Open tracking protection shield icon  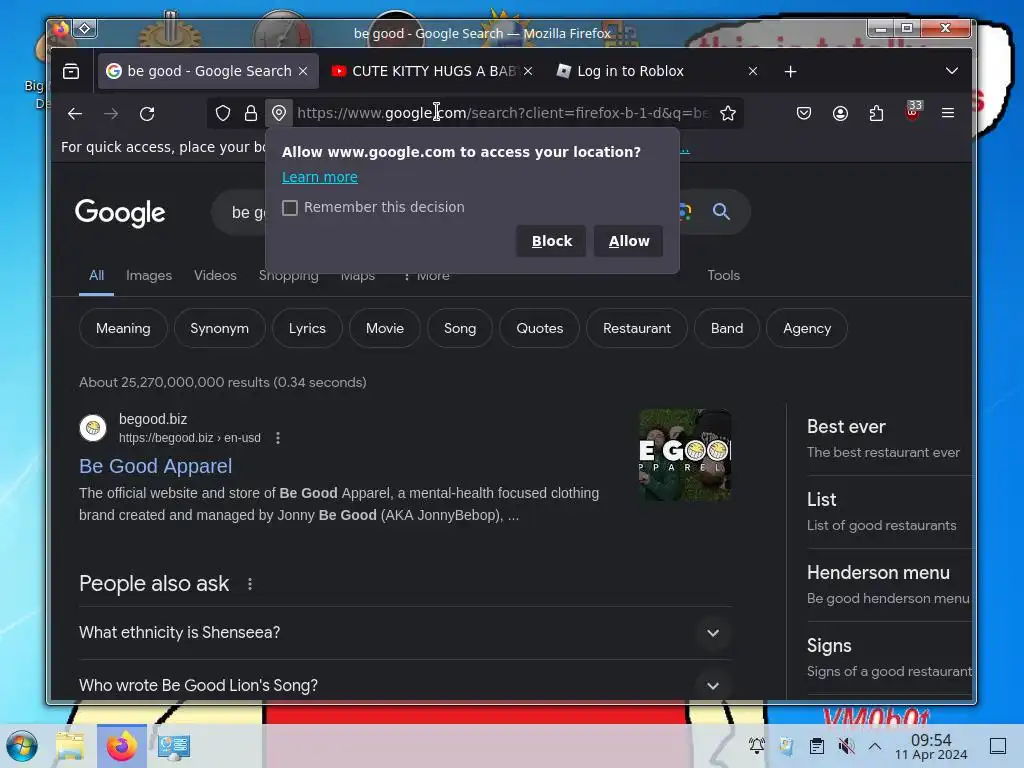(223, 114)
